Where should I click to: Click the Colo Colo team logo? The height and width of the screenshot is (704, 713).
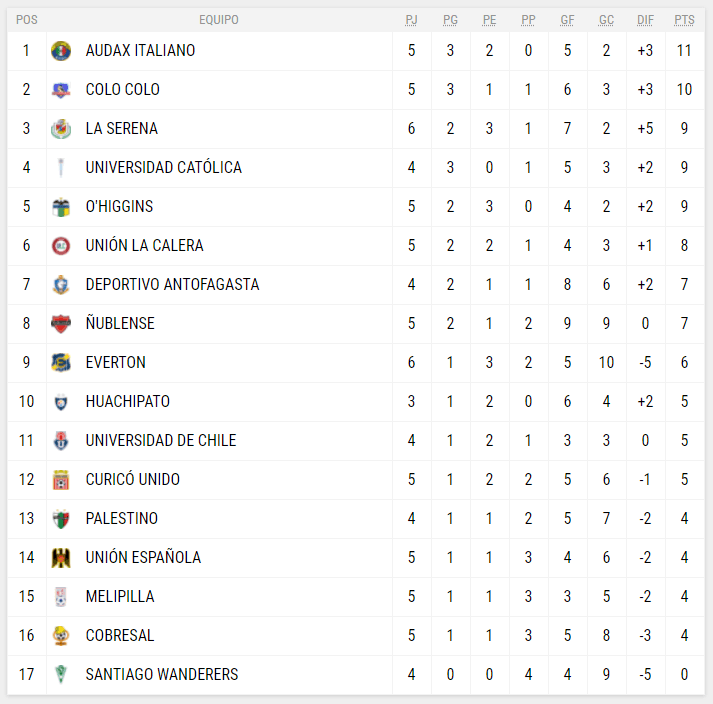(x=61, y=89)
